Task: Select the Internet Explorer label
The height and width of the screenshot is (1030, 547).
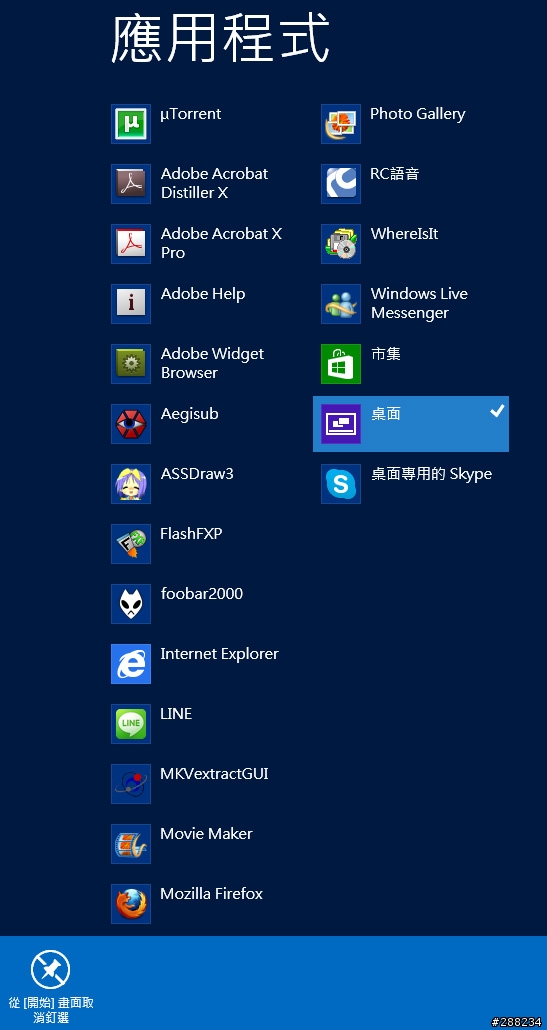Action: point(219,654)
